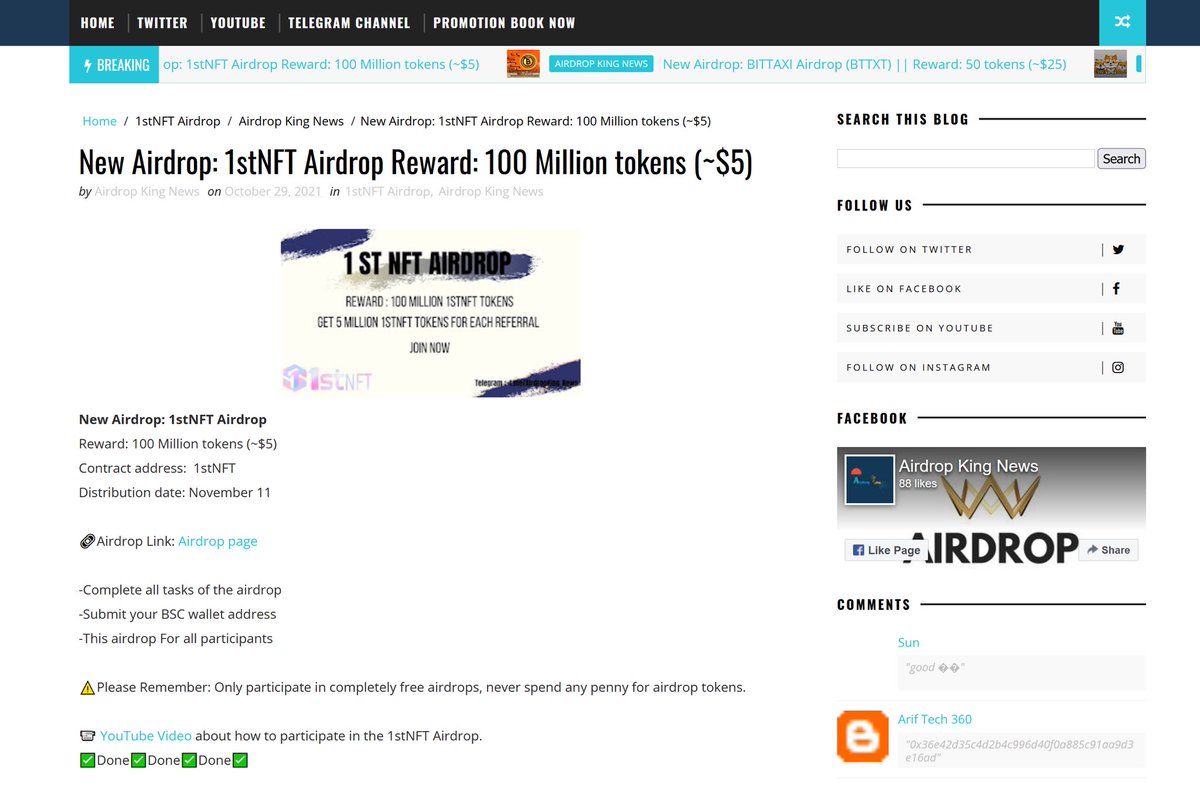The width and height of the screenshot is (1200, 785).
Task: Click the Search button in the sidebar
Action: point(1121,158)
